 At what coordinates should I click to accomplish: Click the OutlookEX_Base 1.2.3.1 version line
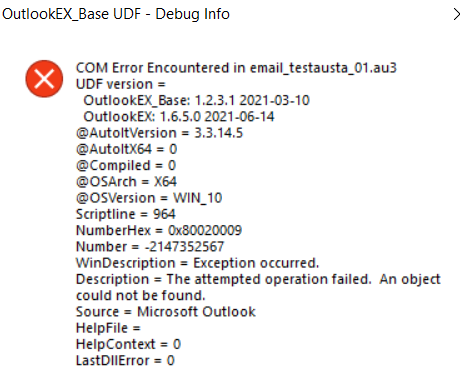point(196,101)
